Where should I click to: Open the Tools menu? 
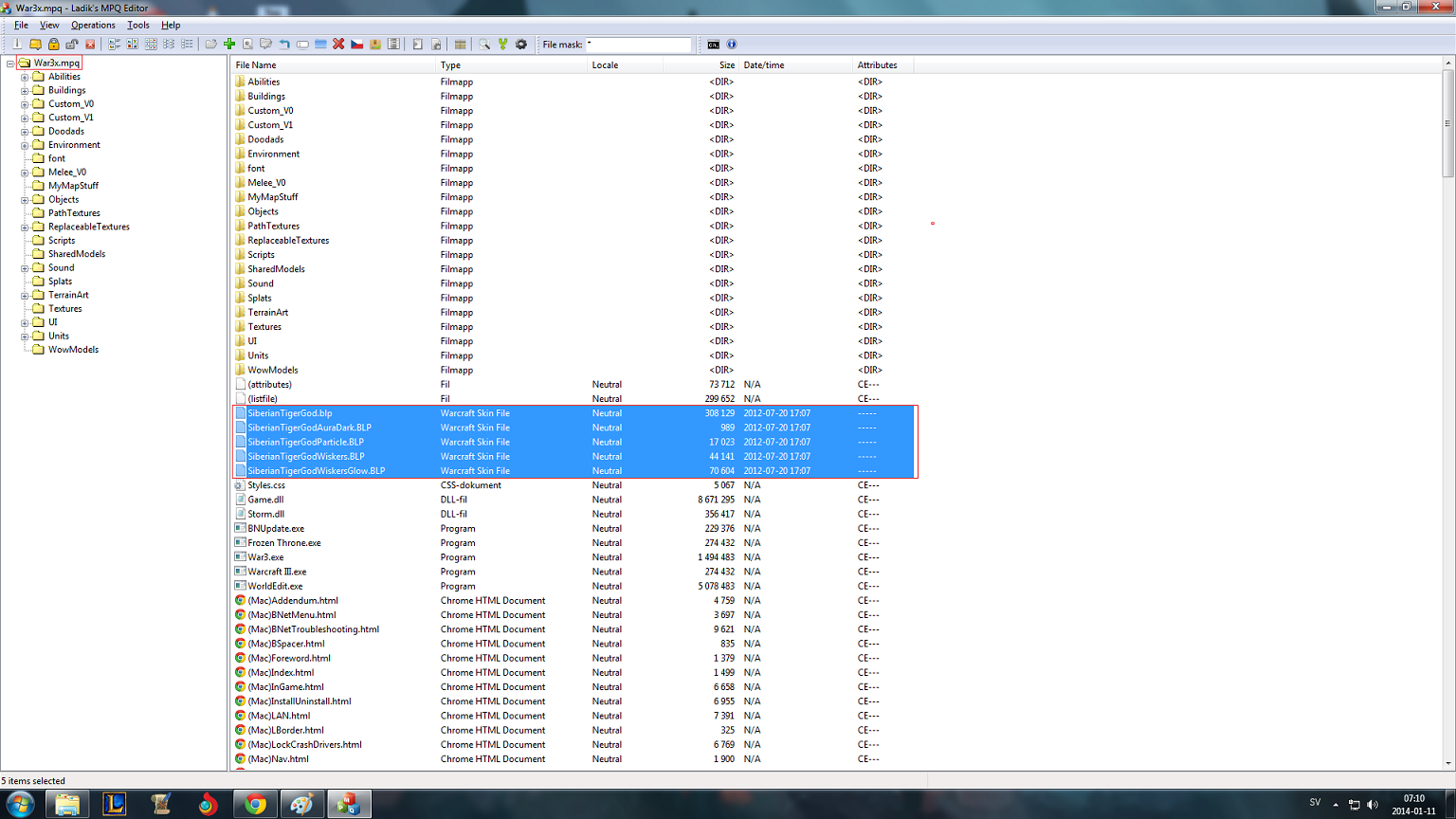[138, 25]
